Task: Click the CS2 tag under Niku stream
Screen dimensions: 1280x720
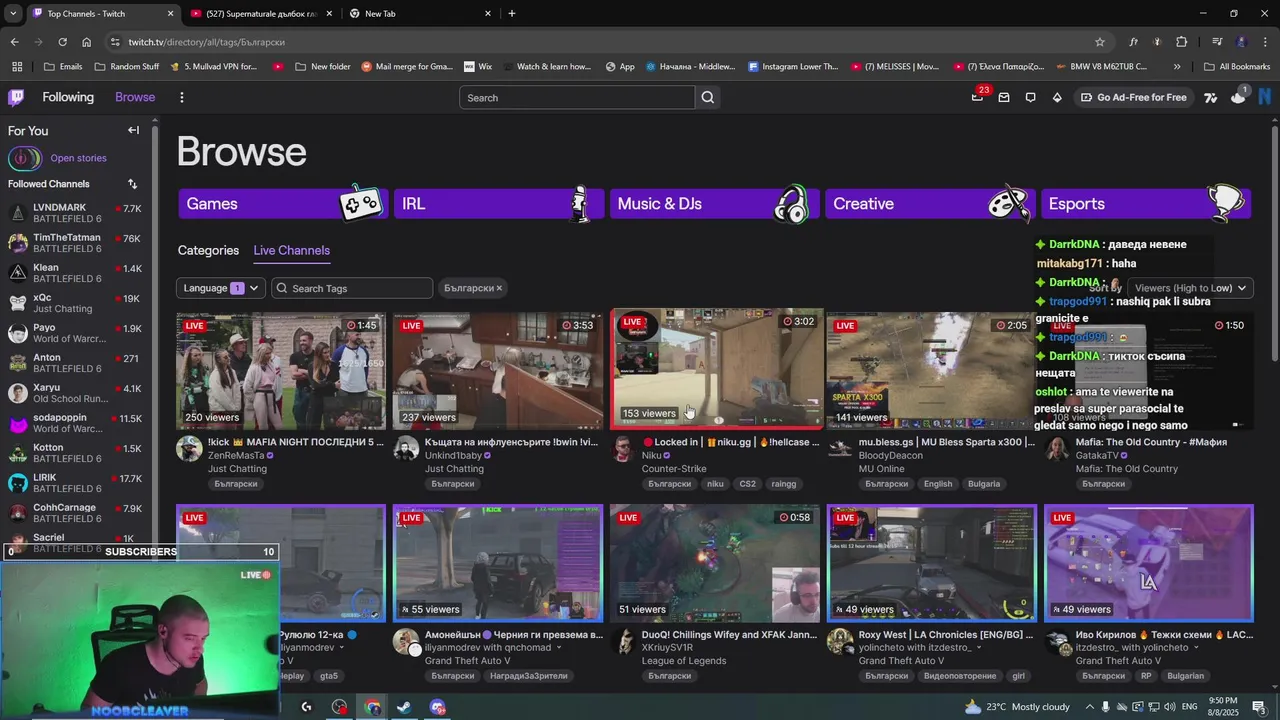Action: (x=747, y=483)
